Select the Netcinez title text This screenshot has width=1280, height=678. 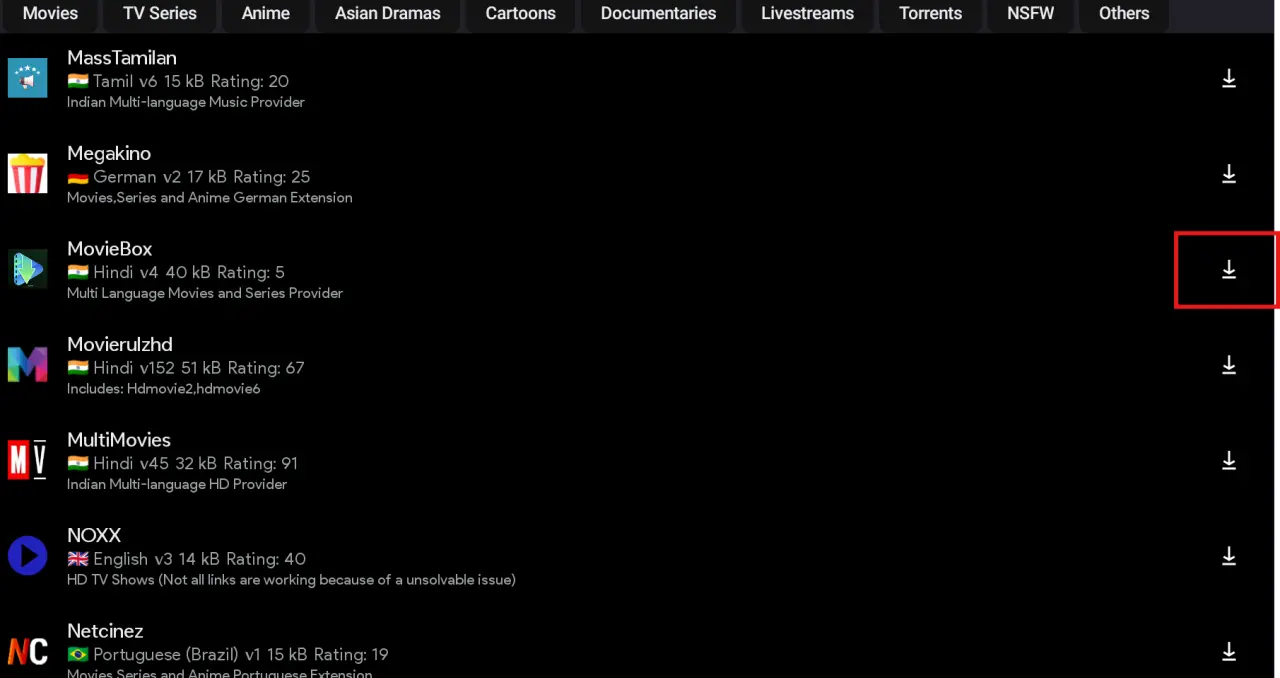pyautogui.click(x=105, y=631)
